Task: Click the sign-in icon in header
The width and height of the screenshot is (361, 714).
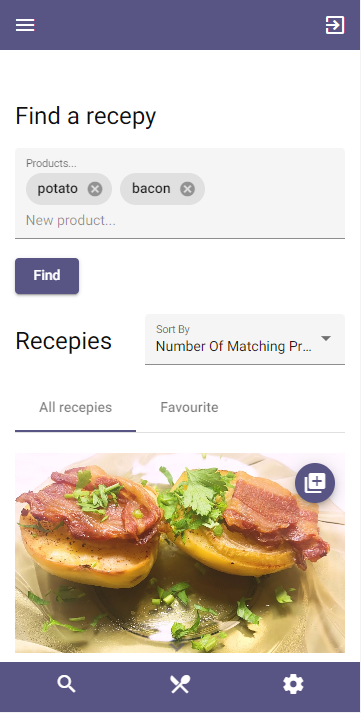Action: tap(335, 25)
